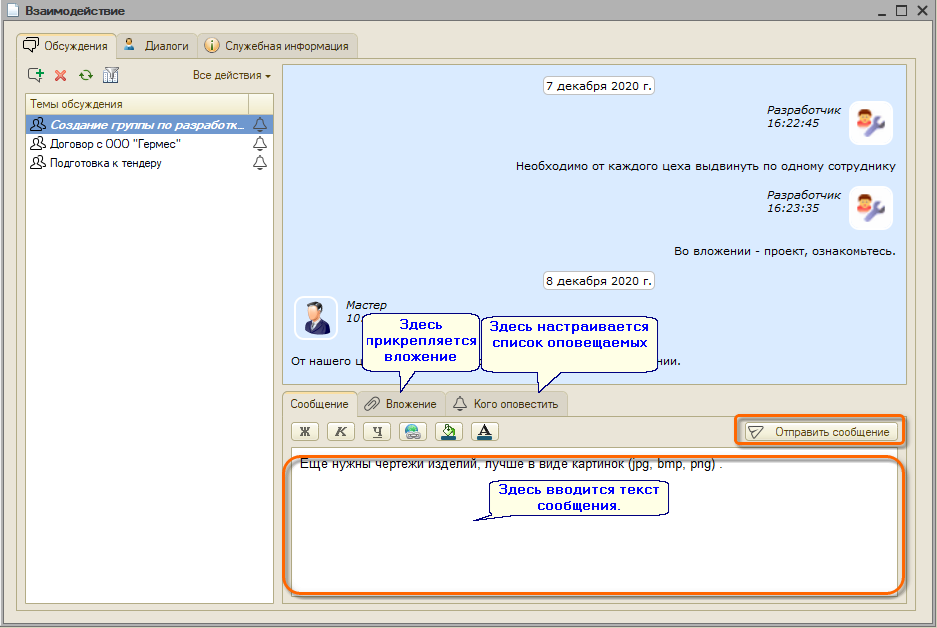This screenshot has height=628, width=937.
Task: Insert a hyperlink into the message
Action: pyautogui.click(x=412, y=432)
